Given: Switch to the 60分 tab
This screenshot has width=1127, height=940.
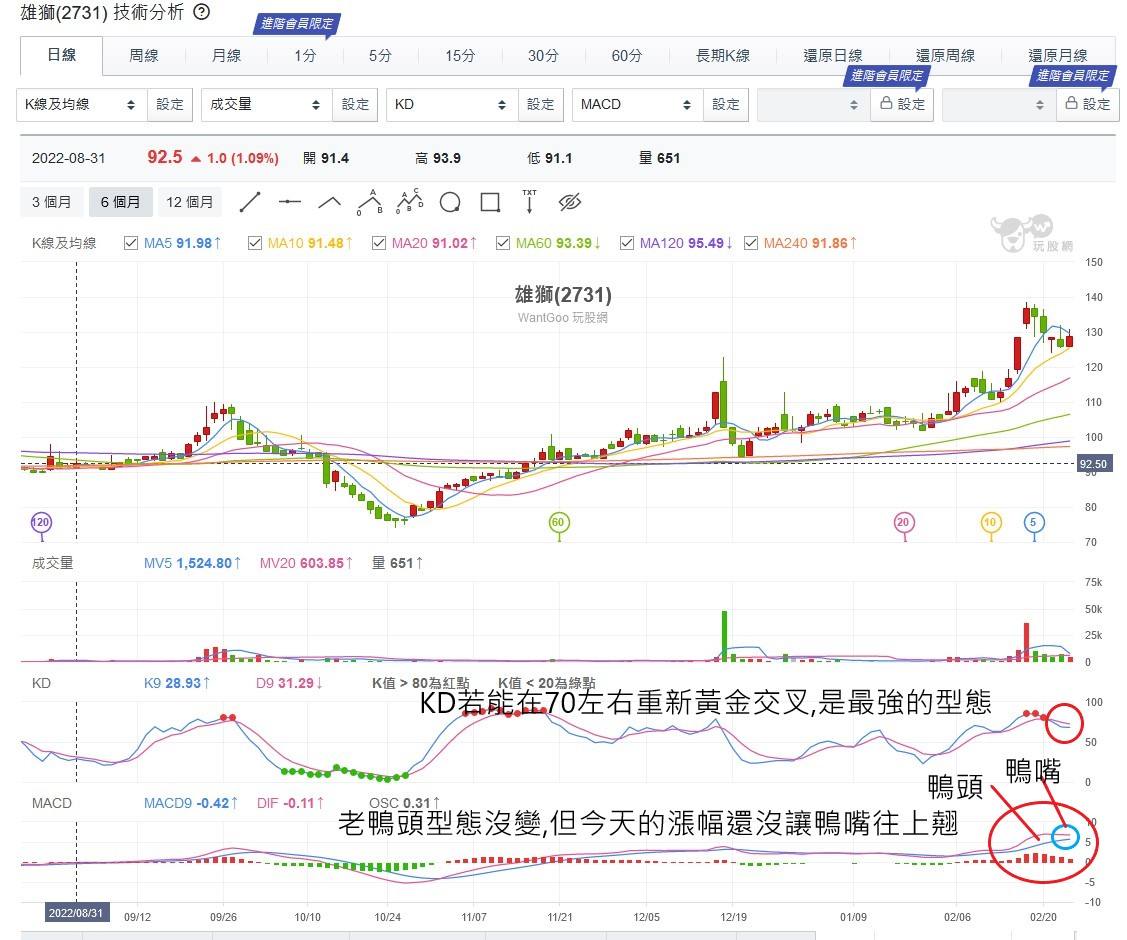Looking at the screenshot, I should [627, 56].
